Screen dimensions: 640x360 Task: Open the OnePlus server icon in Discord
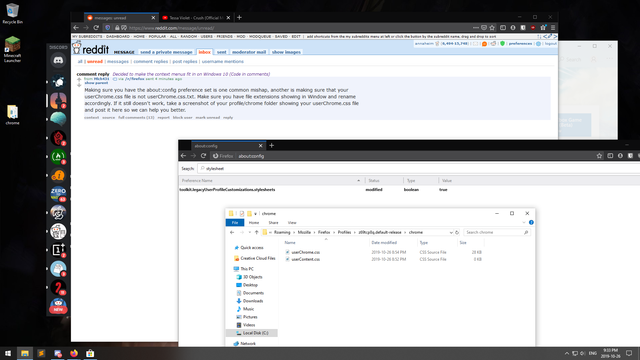(58, 250)
